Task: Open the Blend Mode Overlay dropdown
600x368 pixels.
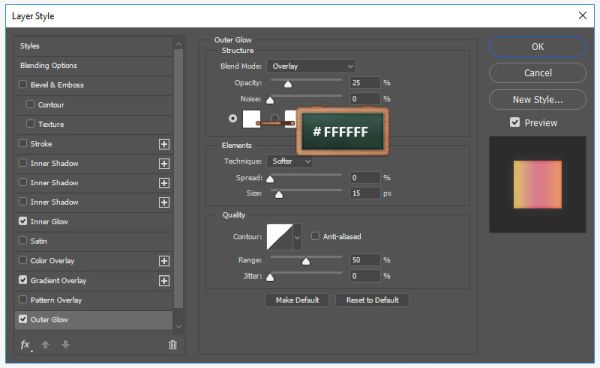Action: 311,66
